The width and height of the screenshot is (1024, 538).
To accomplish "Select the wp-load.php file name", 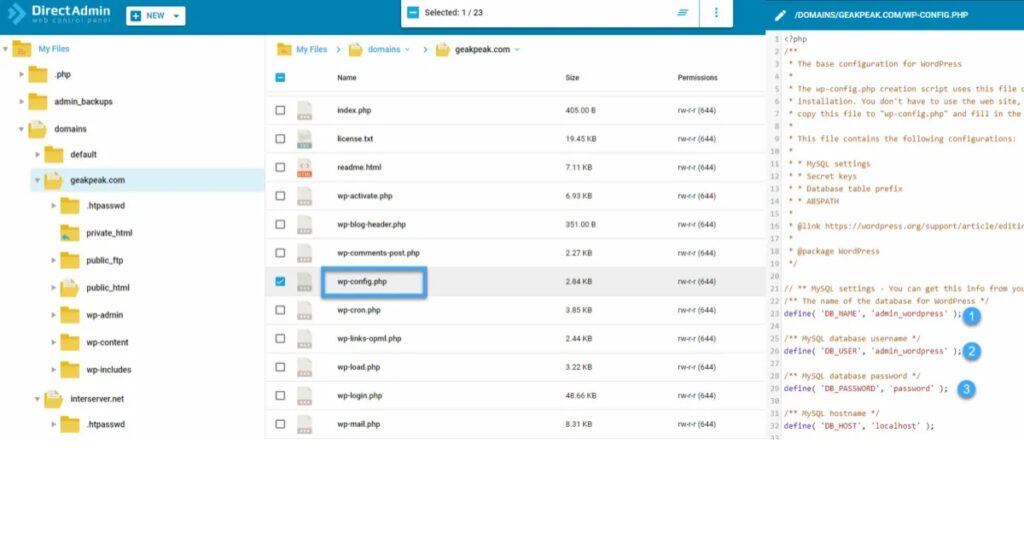I will 359,368.
